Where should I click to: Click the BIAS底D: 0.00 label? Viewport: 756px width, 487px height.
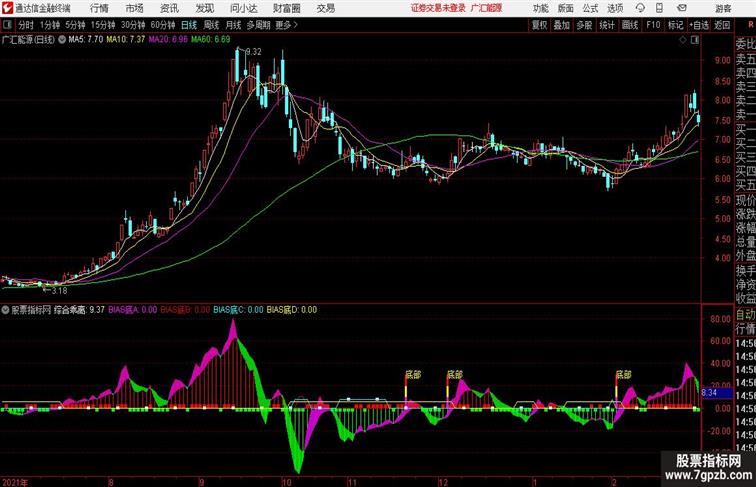pos(292,310)
